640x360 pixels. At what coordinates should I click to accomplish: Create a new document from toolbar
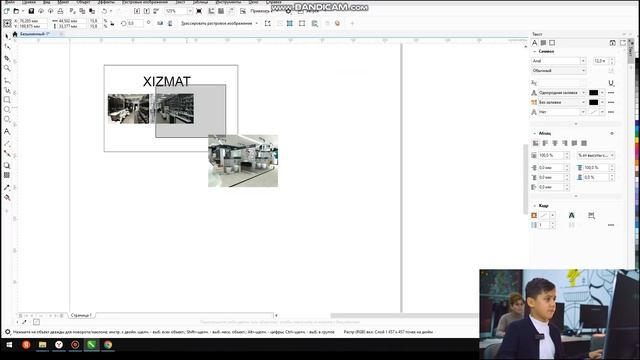pos(7,11)
